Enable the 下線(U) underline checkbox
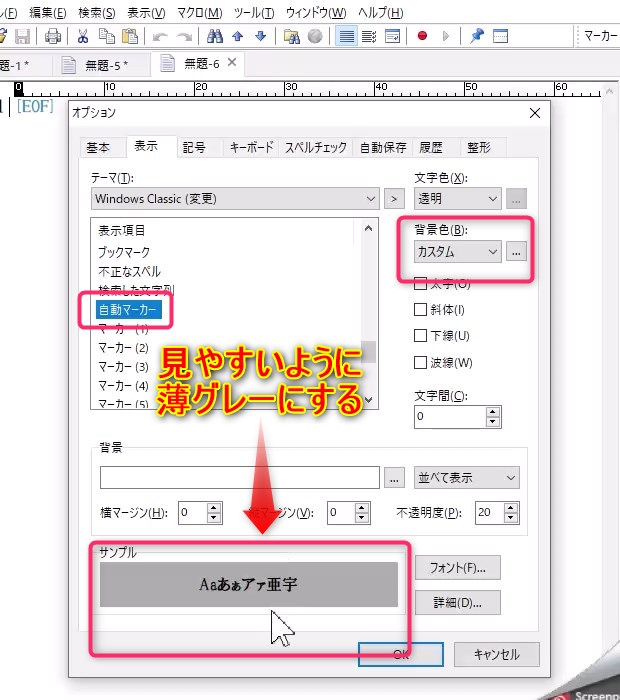This screenshot has width=620, height=700. coord(420,335)
